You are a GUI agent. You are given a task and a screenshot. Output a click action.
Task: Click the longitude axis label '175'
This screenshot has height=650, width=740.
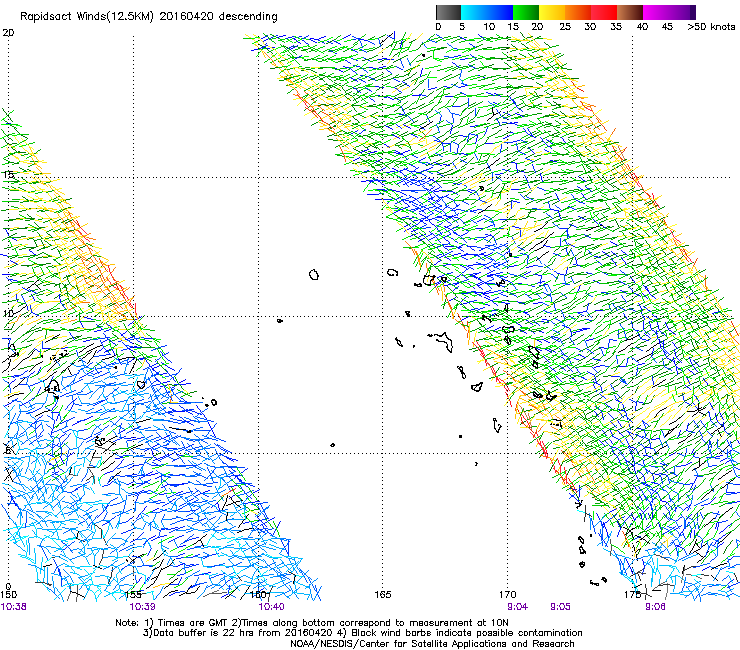632,595
